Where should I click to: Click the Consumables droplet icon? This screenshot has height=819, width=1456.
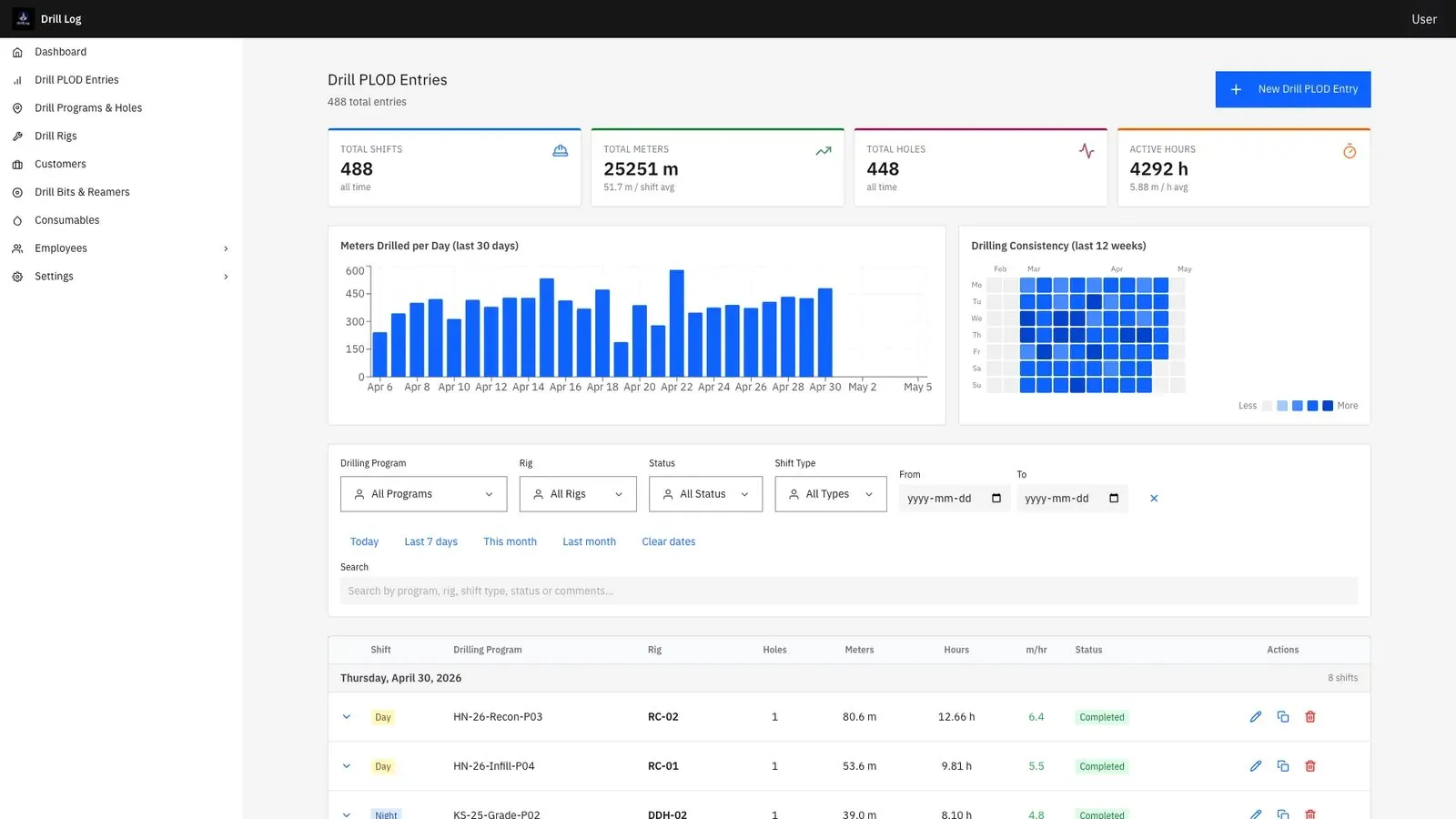pyautogui.click(x=17, y=220)
